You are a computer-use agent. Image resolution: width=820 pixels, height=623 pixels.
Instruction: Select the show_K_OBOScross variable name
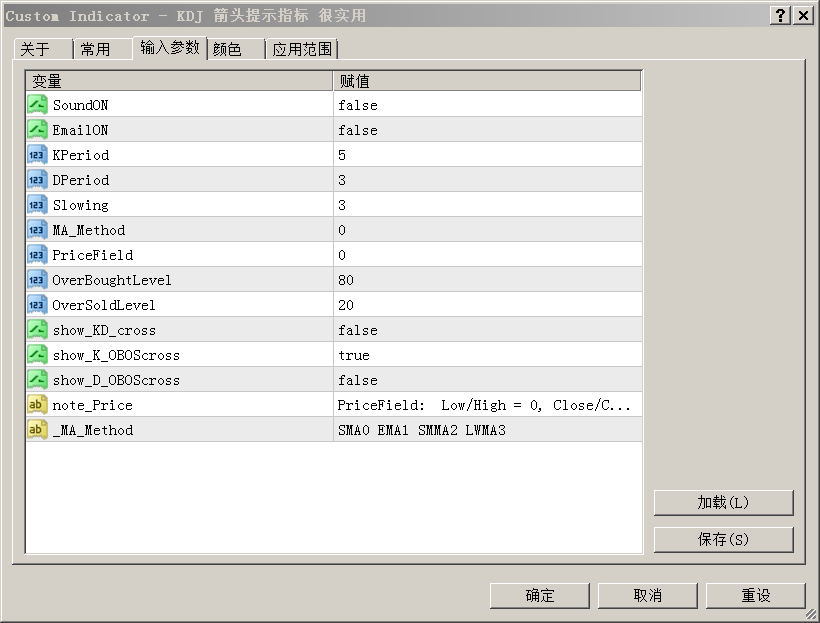click(x=116, y=356)
